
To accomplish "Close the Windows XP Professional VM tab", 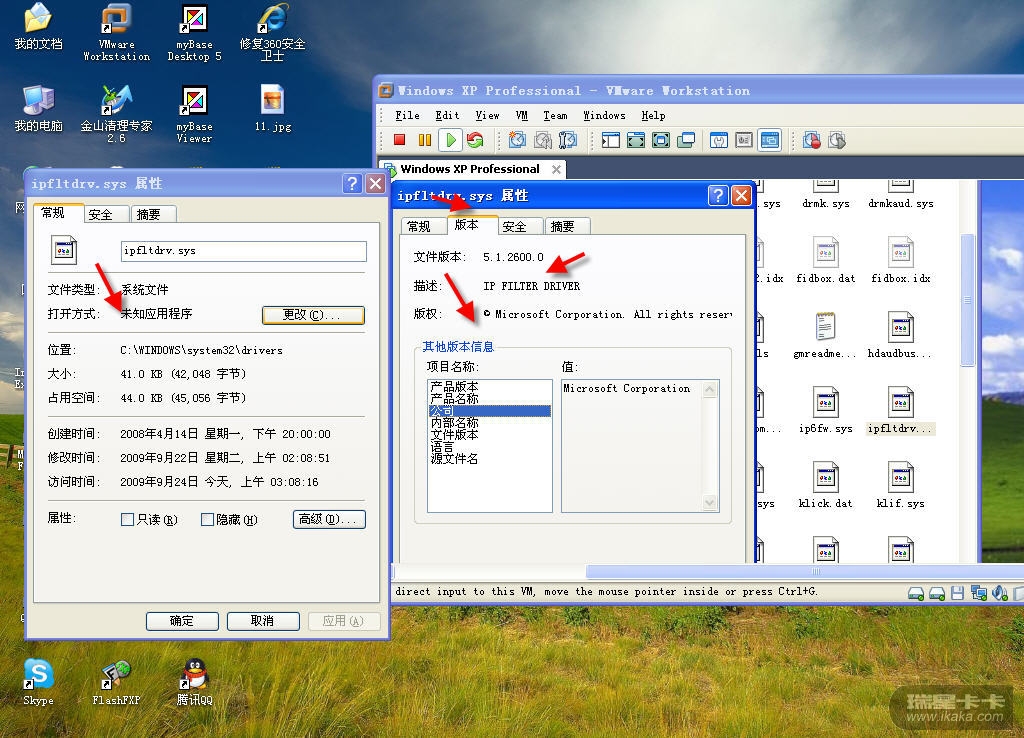I will tap(556, 169).
